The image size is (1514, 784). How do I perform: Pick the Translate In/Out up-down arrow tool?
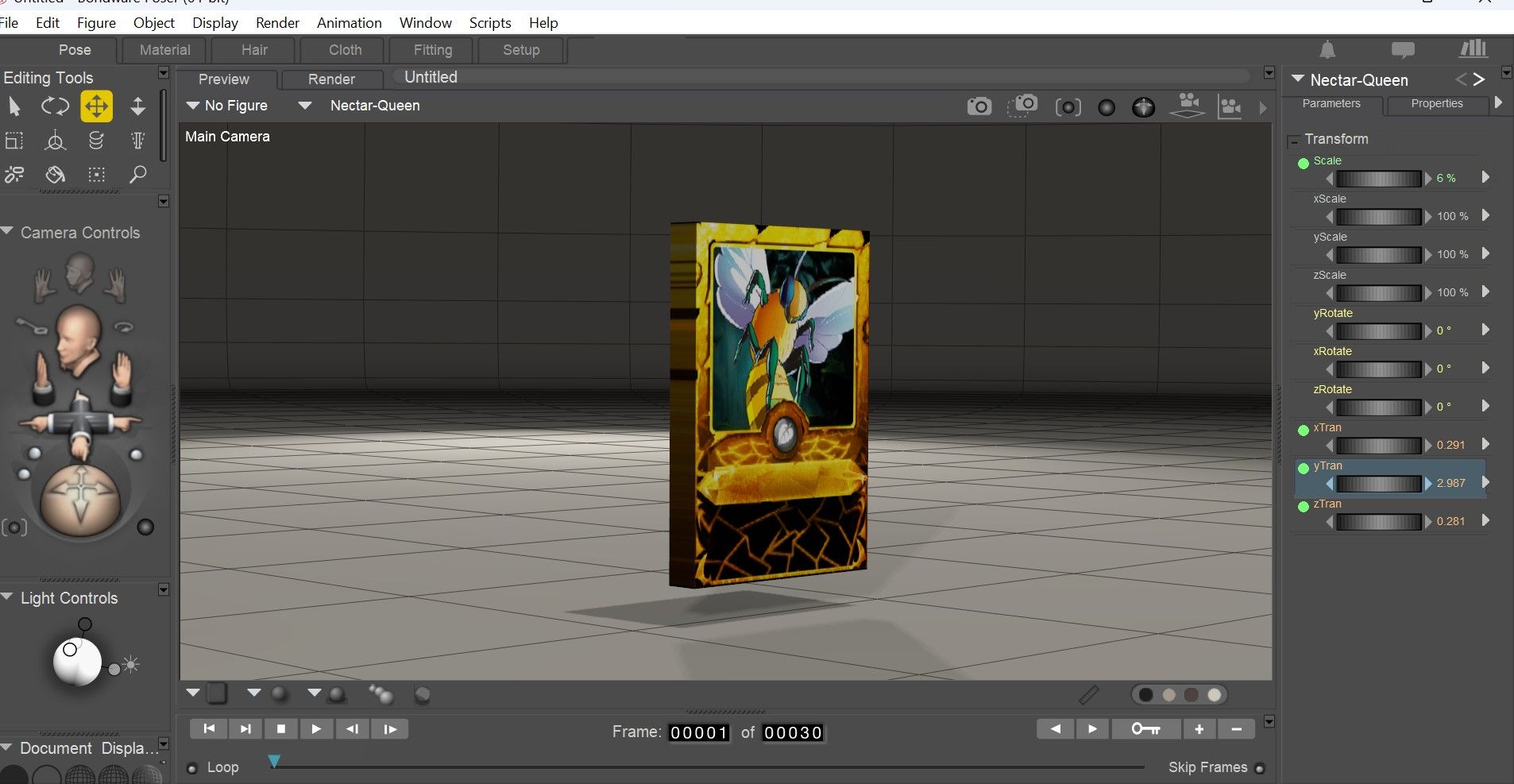137,106
